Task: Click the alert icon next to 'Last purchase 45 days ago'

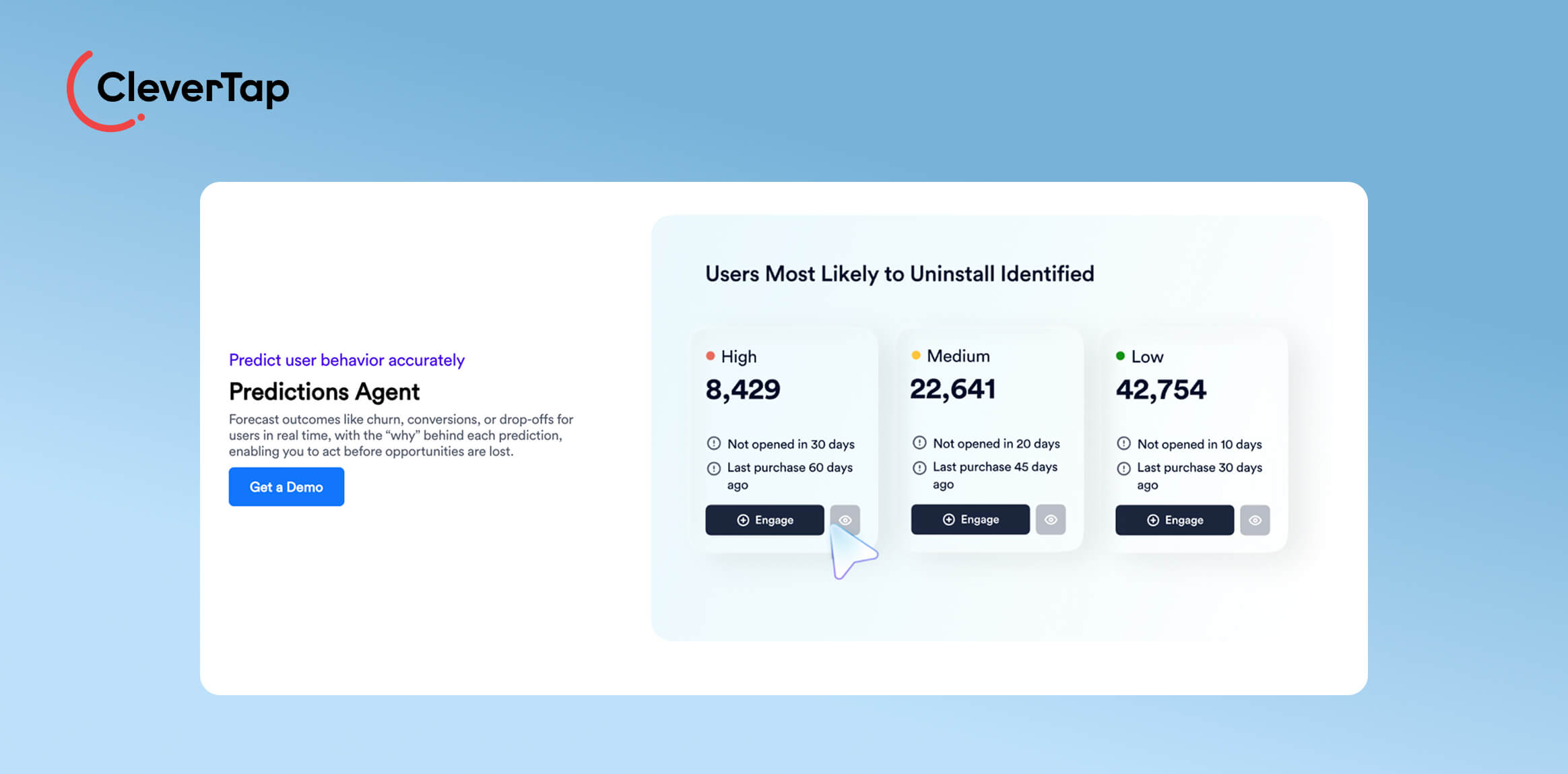Action: [920, 467]
